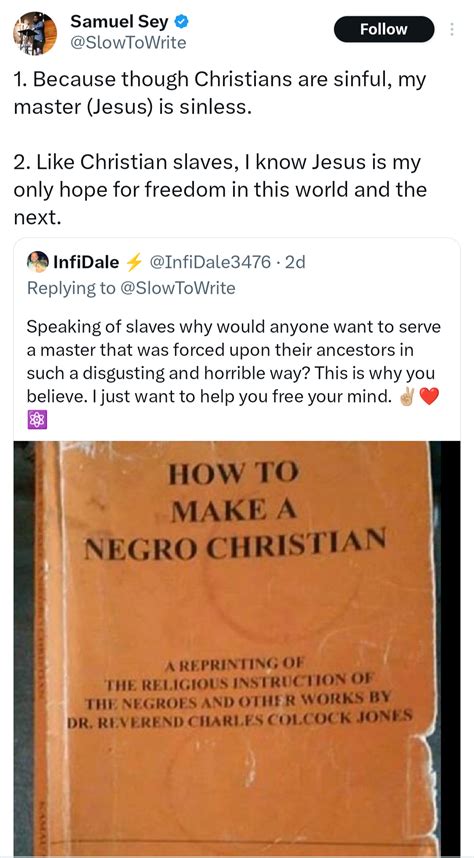This screenshot has width=474, height=858.
Task: Open the InfiDale display name
Action: 85,263
